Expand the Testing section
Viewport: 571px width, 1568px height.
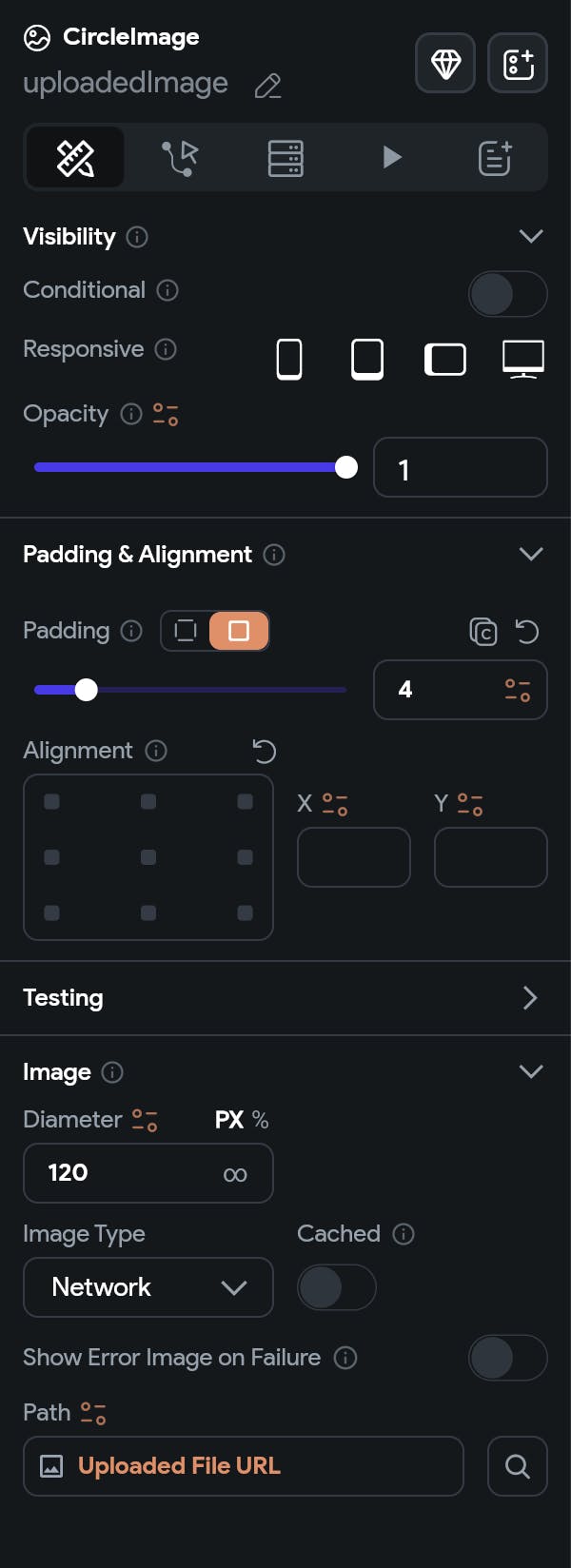[x=530, y=998]
